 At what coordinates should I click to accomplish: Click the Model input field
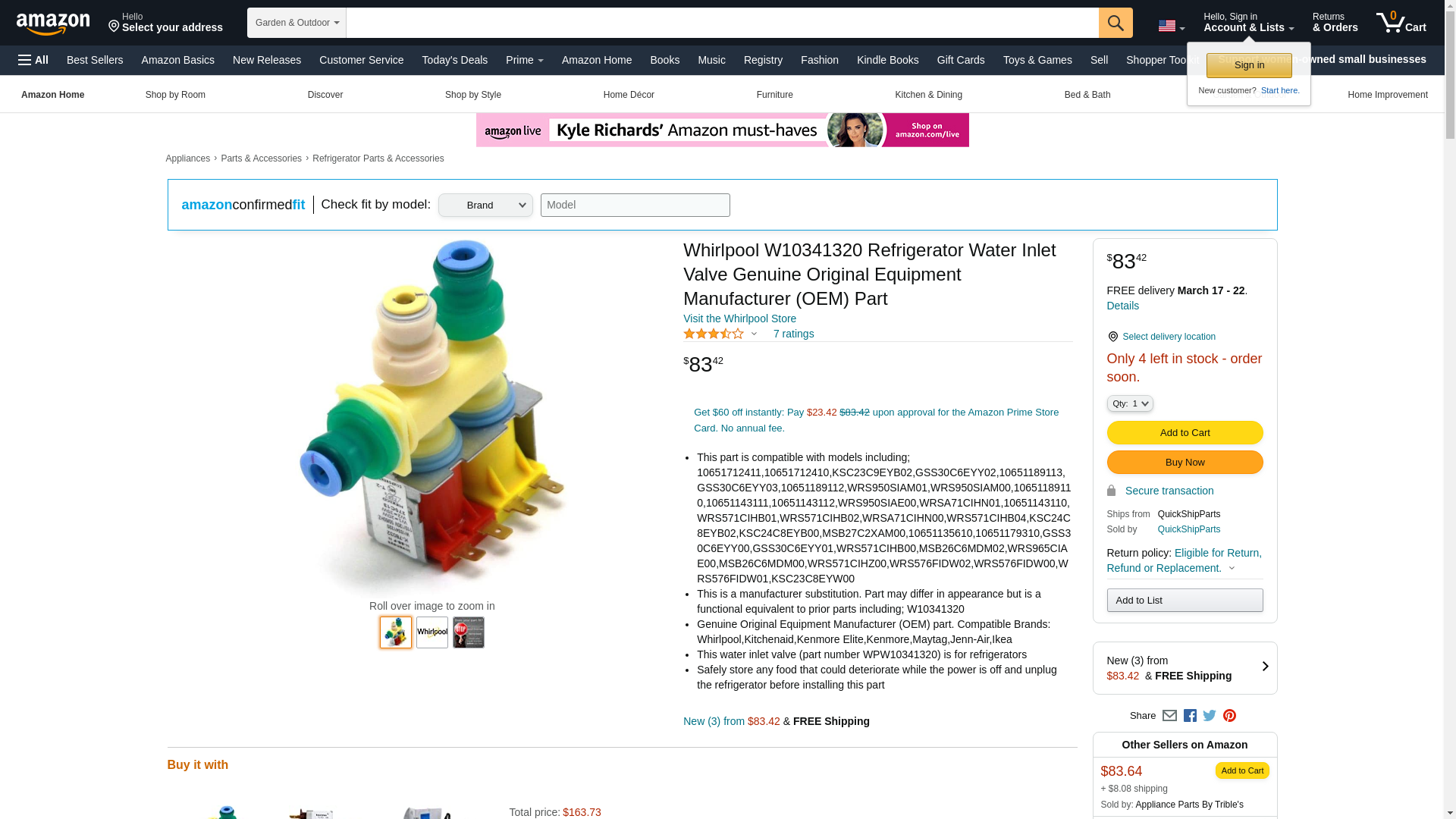(635, 205)
